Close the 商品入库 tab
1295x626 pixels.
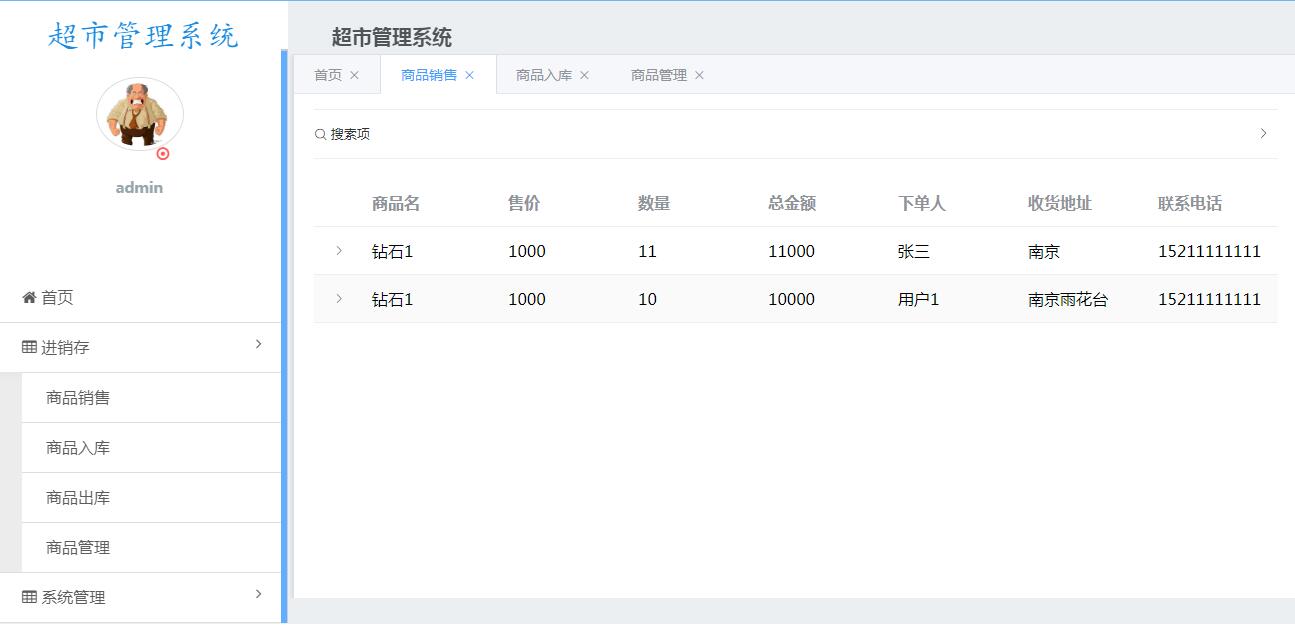click(584, 75)
